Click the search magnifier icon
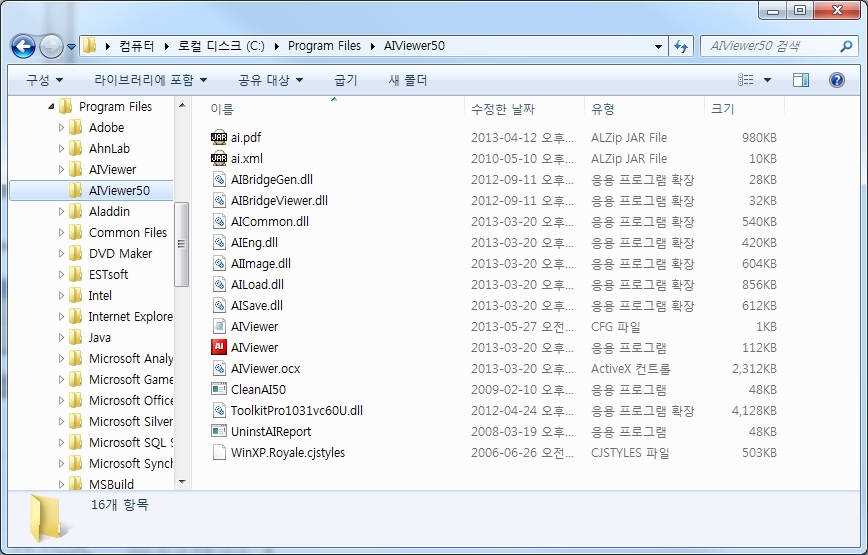868x555 pixels. tap(846, 46)
